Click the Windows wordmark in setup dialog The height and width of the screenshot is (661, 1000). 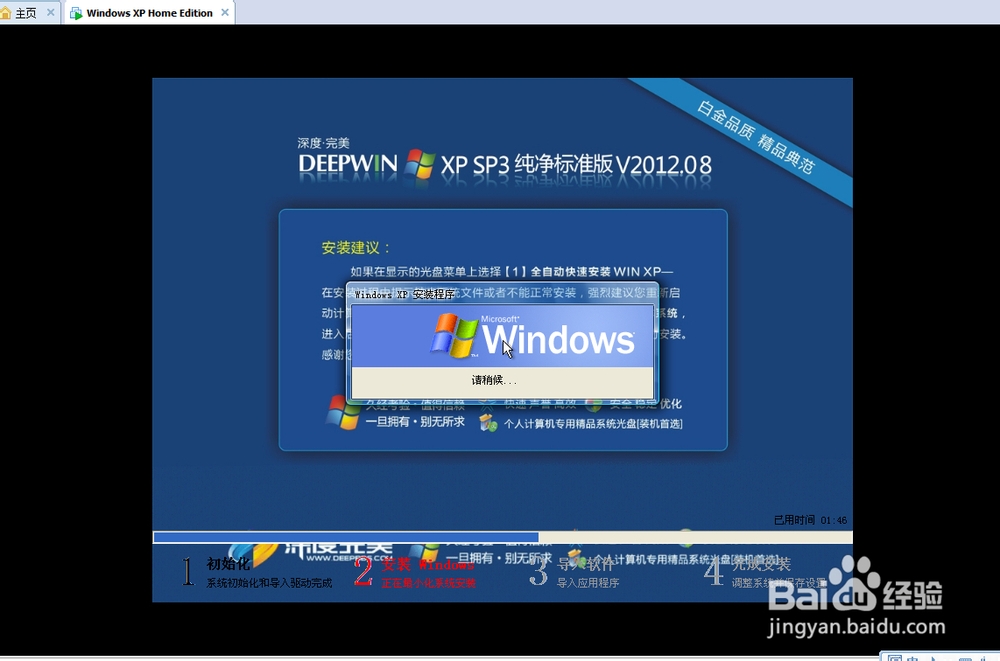pos(559,339)
